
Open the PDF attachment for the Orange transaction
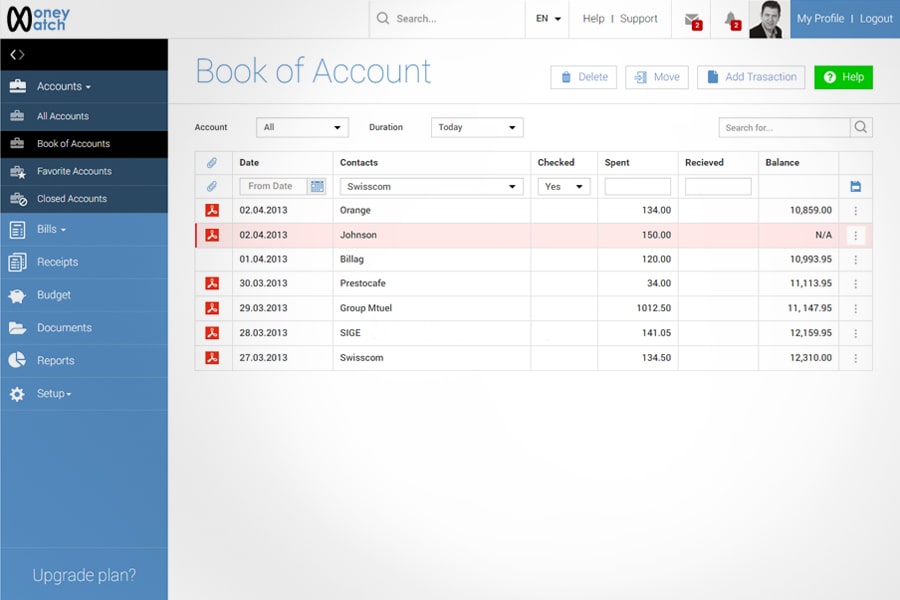[212, 210]
